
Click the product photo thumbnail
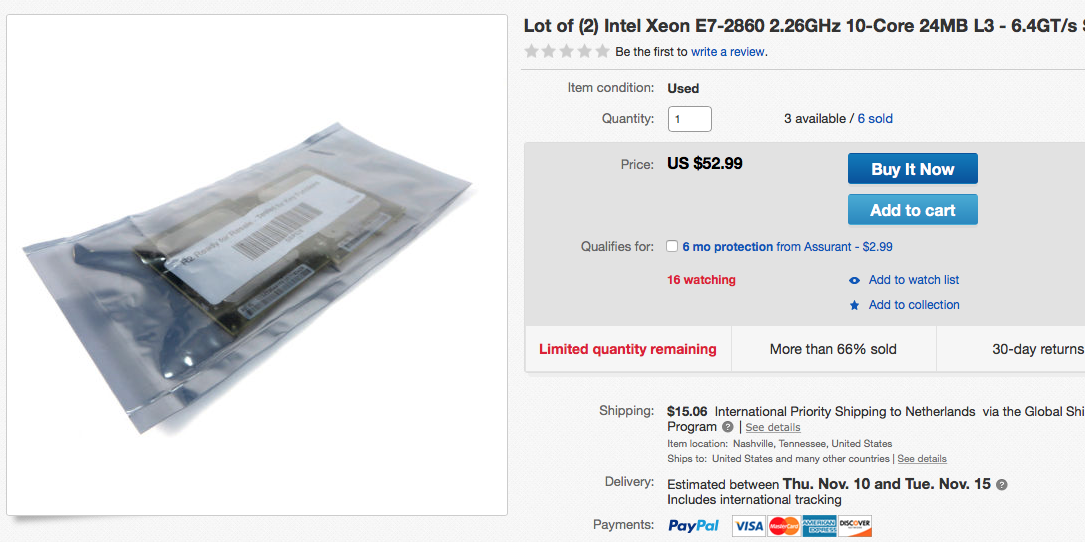(257, 265)
